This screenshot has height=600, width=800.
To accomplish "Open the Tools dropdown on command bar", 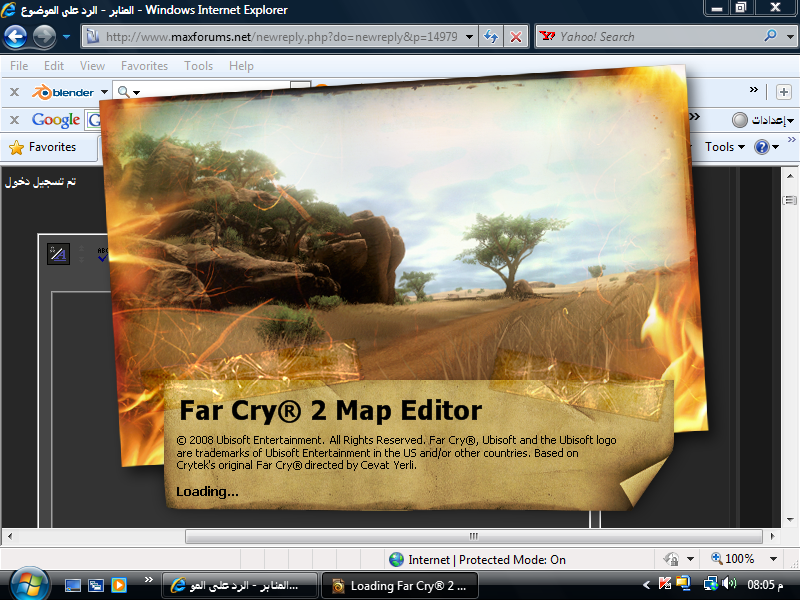I will coord(724,147).
